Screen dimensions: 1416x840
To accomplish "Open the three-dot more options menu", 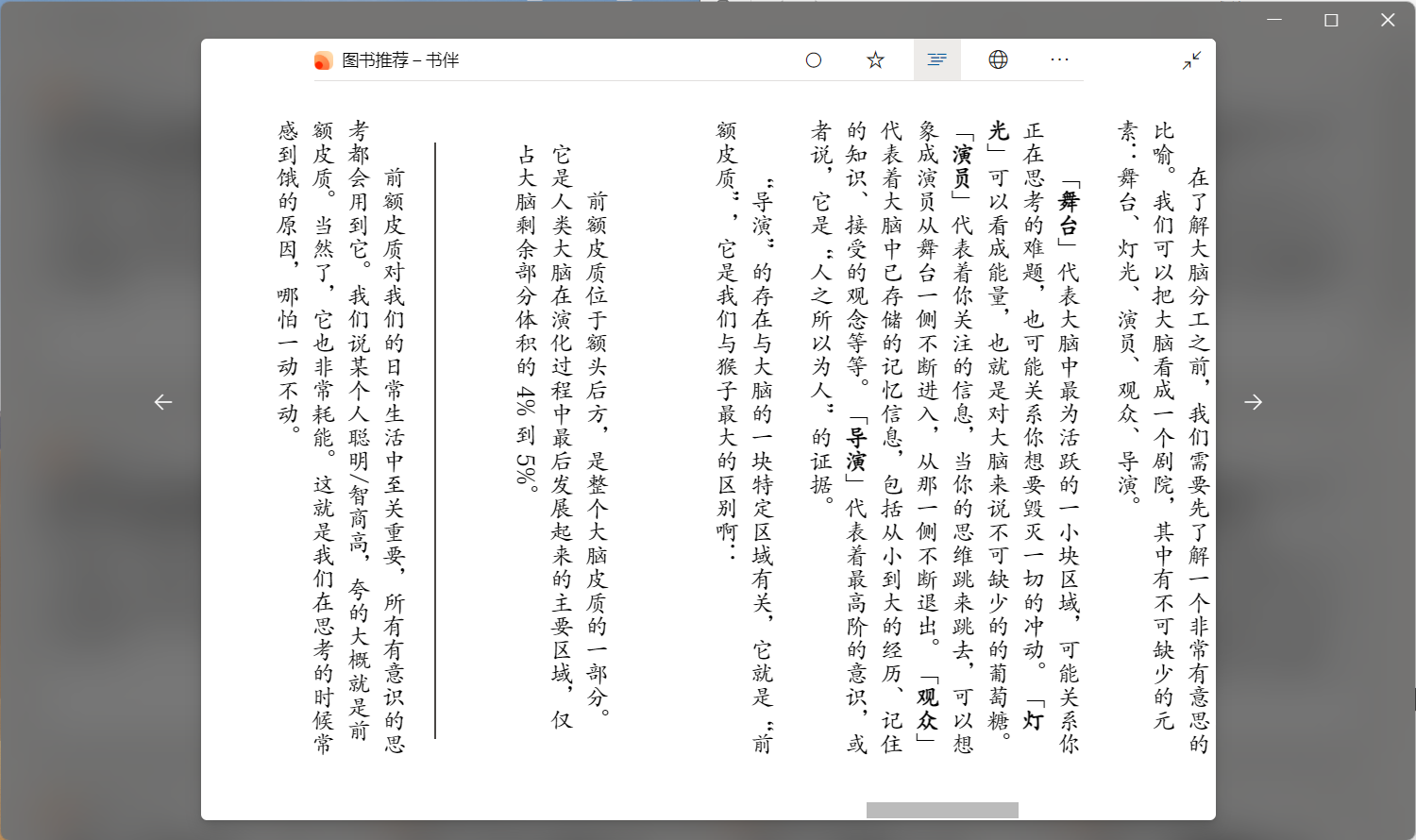I will (x=1059, y=60).
